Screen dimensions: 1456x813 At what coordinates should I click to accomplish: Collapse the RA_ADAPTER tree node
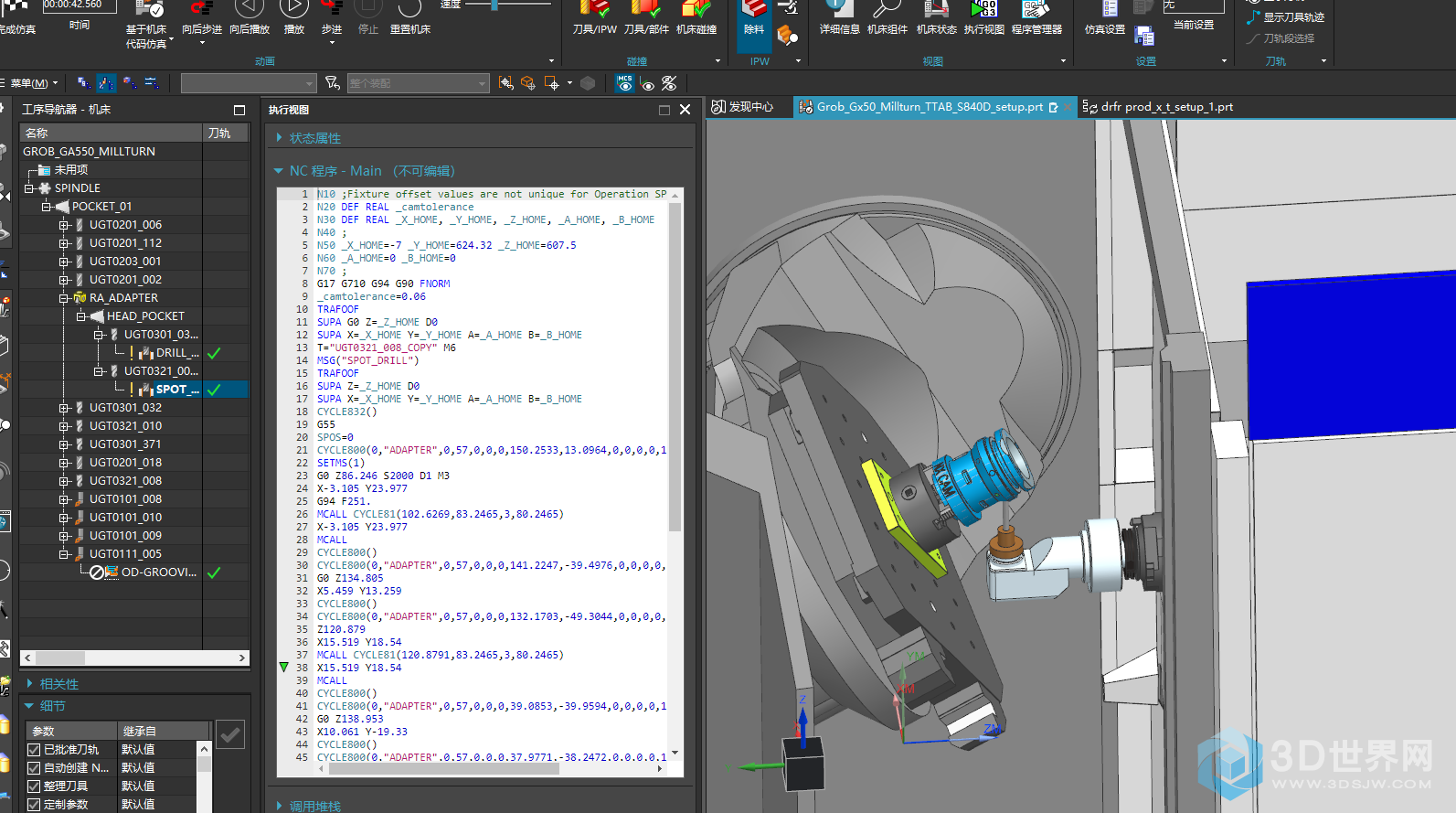[x=63, y=298]
